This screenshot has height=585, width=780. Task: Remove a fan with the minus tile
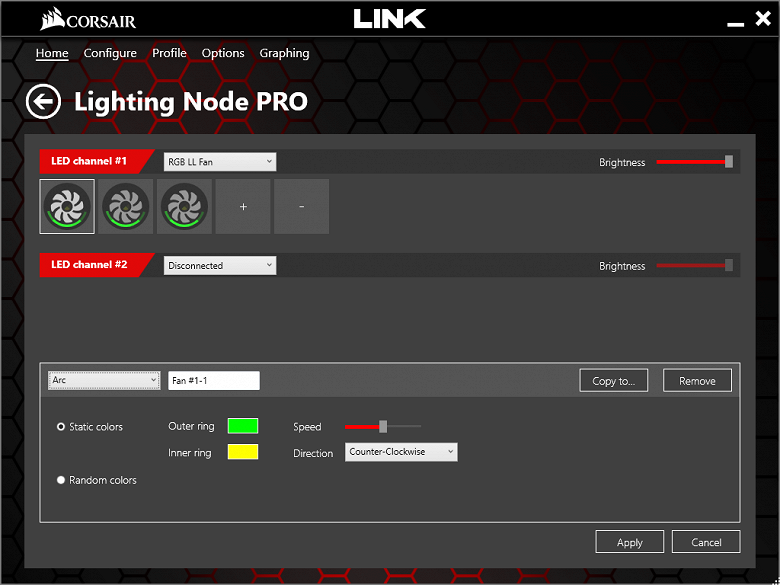point(302,206)
